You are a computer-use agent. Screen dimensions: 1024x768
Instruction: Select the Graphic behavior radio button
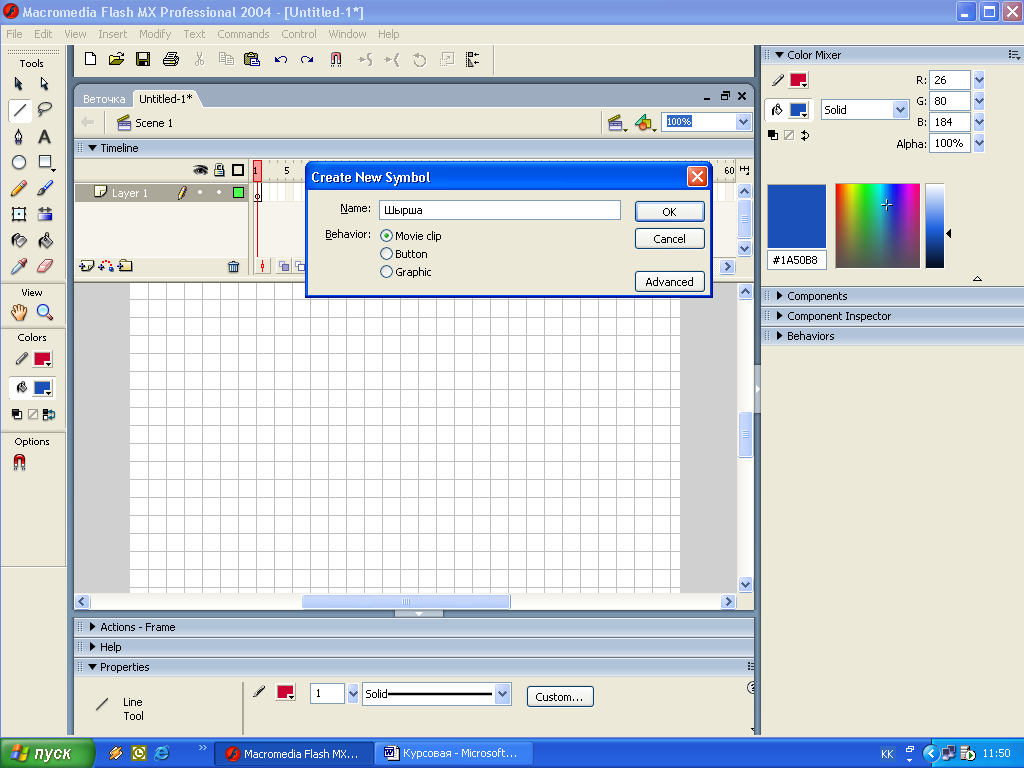387,272
